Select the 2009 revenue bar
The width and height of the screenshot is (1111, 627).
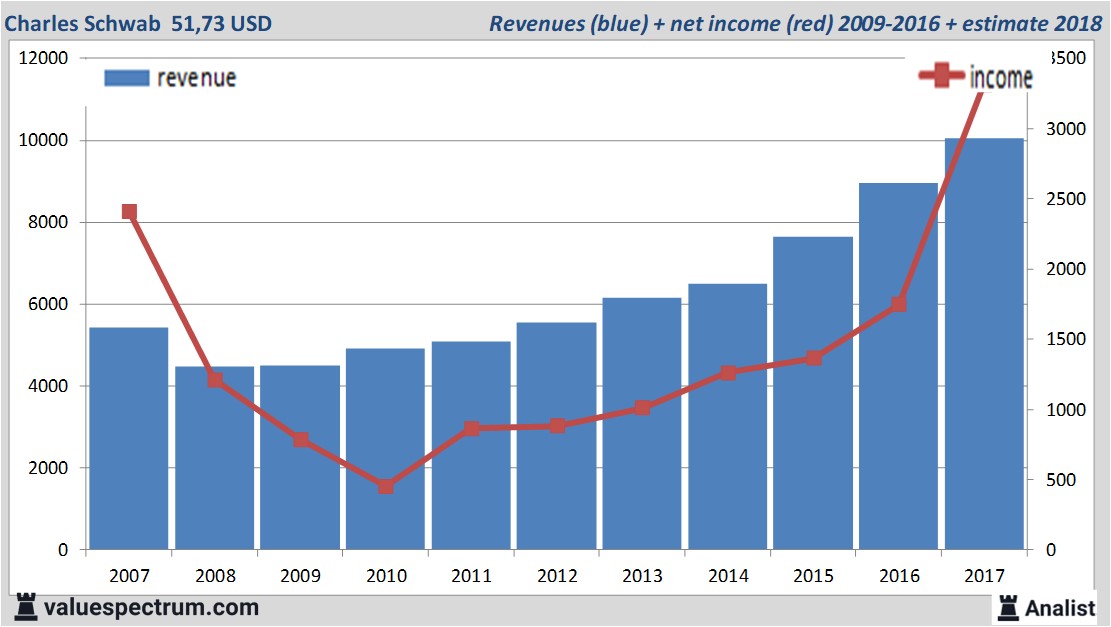[x=300, y=458]
